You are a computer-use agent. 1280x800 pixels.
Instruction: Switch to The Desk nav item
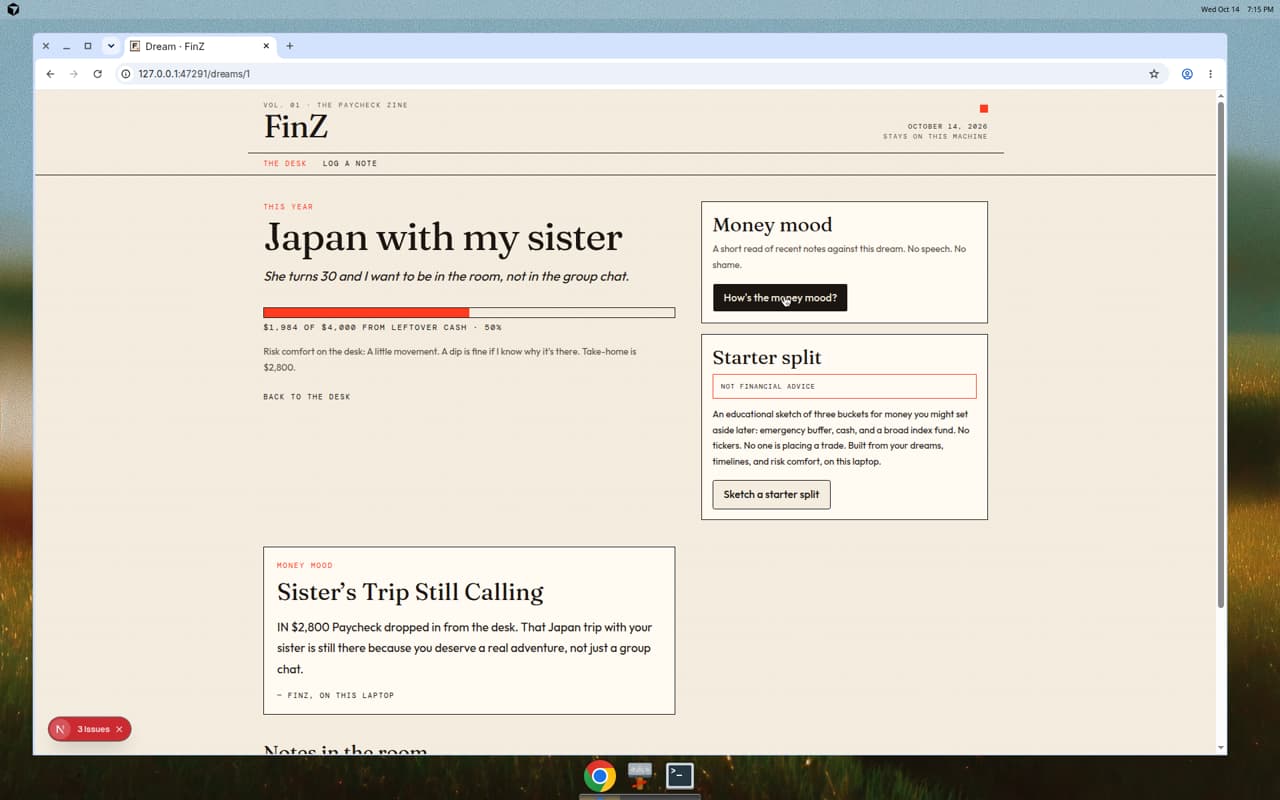tap(285, 163)
